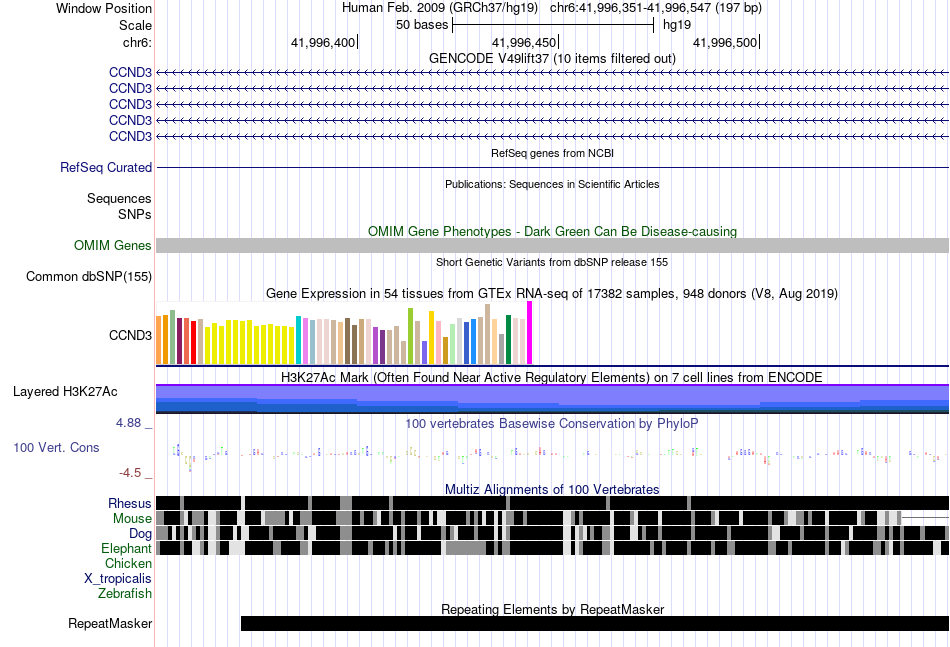
Task: Open the H3K27Ac Mark ENCODE track title
Action: coord(552,377)
